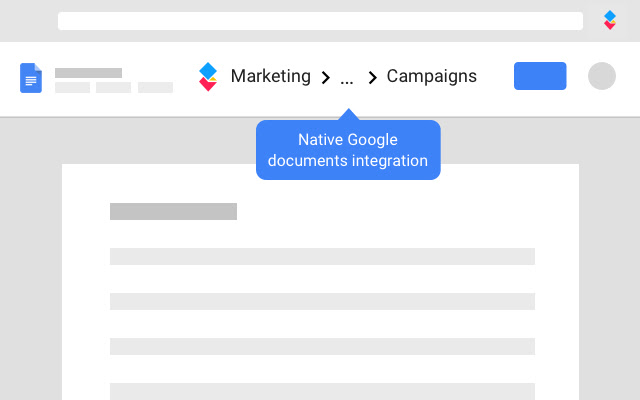Click the extension icon in browser toolbar
Screen dimensions: 640x400
pos(610,20)
